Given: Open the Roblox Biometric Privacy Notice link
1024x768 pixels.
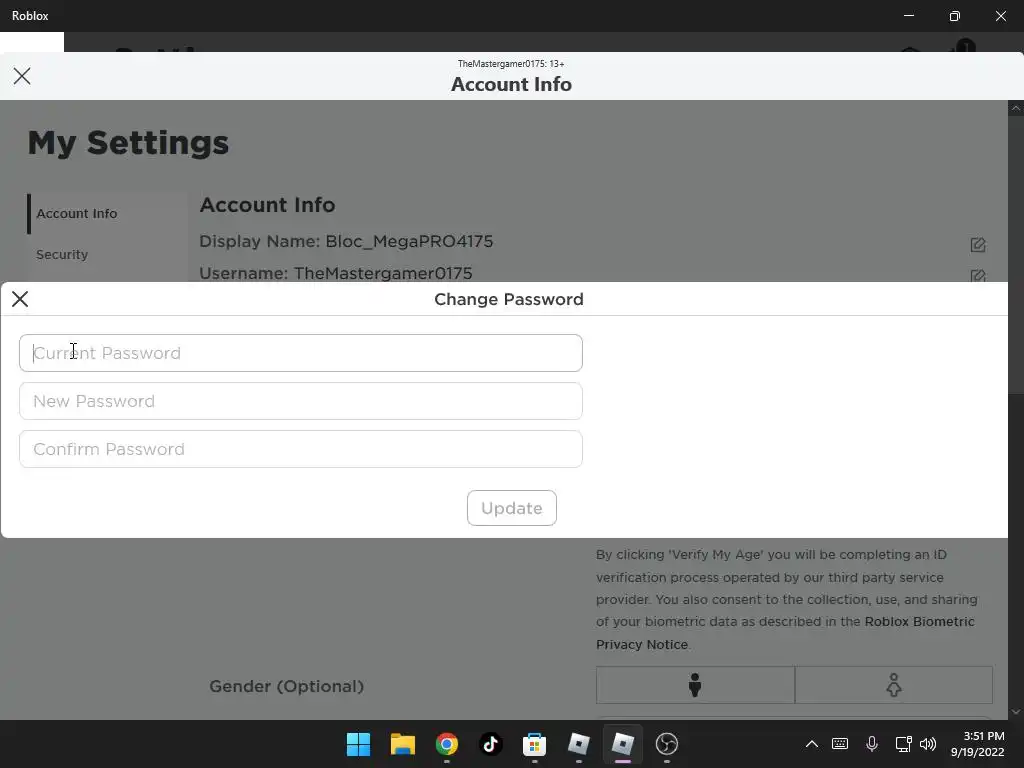Looking at the screenshot, I should [x=785, y=633].
